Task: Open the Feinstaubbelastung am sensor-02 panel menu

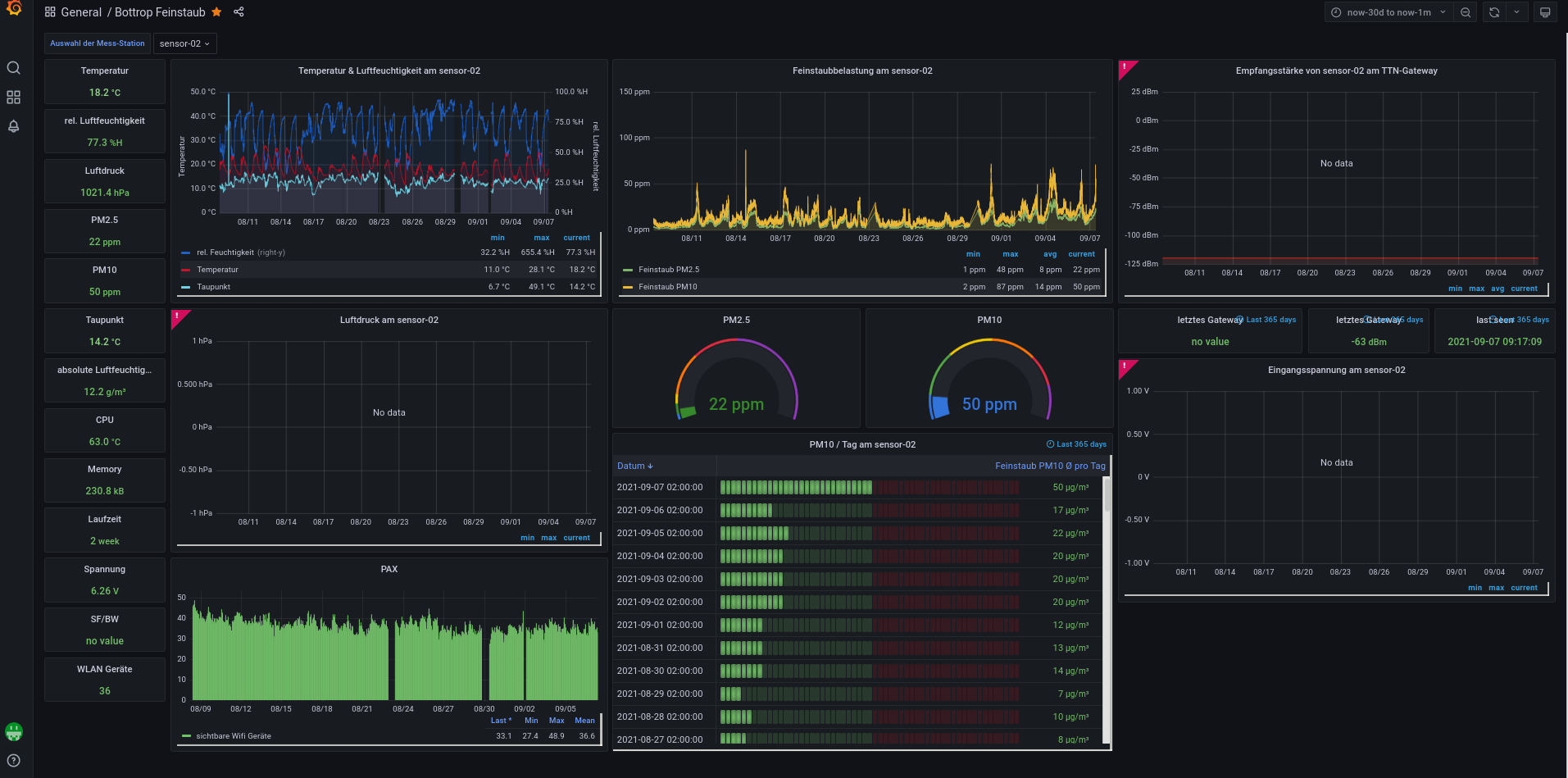Action: pos(862,71)
